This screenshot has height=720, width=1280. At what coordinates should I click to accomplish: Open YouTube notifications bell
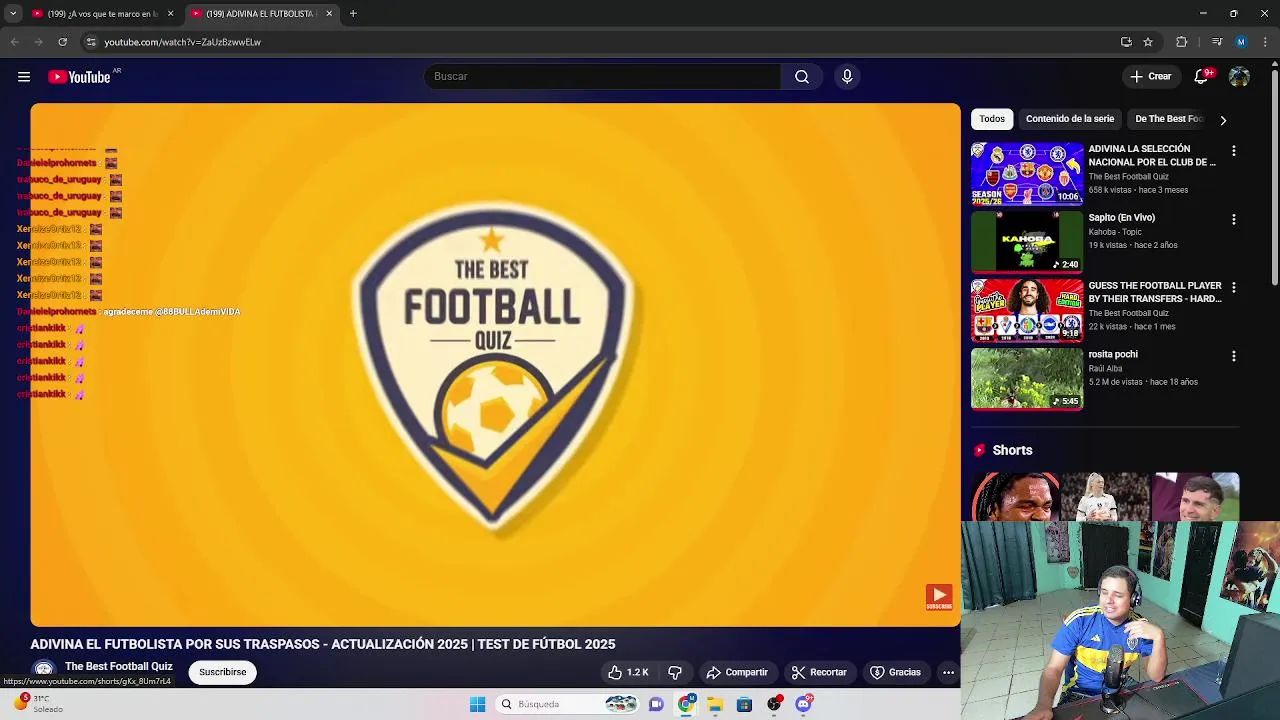click(1202, 77)
